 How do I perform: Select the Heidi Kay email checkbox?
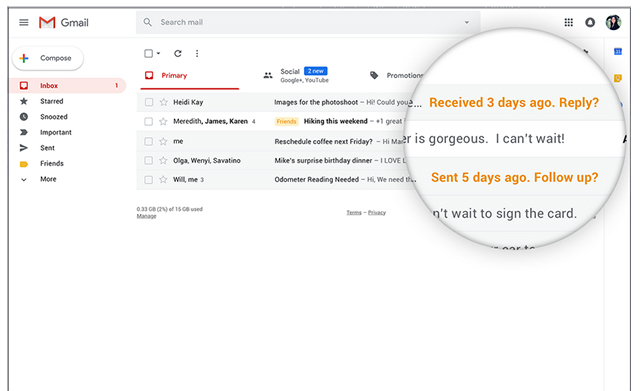click(x=149, y=102)
